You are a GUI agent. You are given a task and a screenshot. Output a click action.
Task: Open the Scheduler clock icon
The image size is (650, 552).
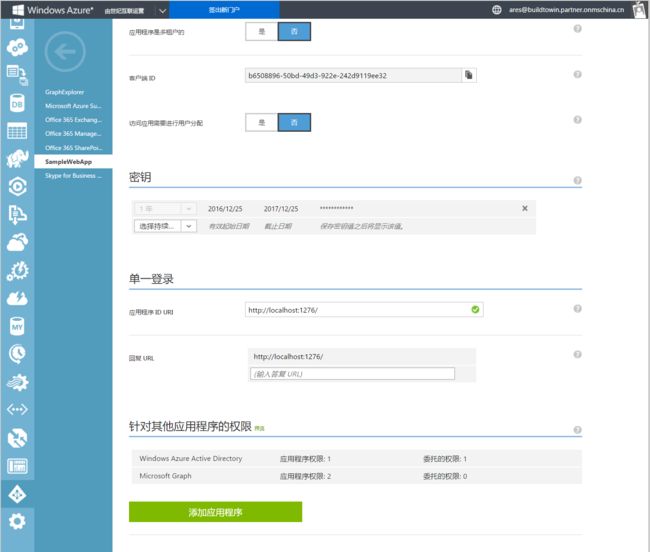pos(17,354)
